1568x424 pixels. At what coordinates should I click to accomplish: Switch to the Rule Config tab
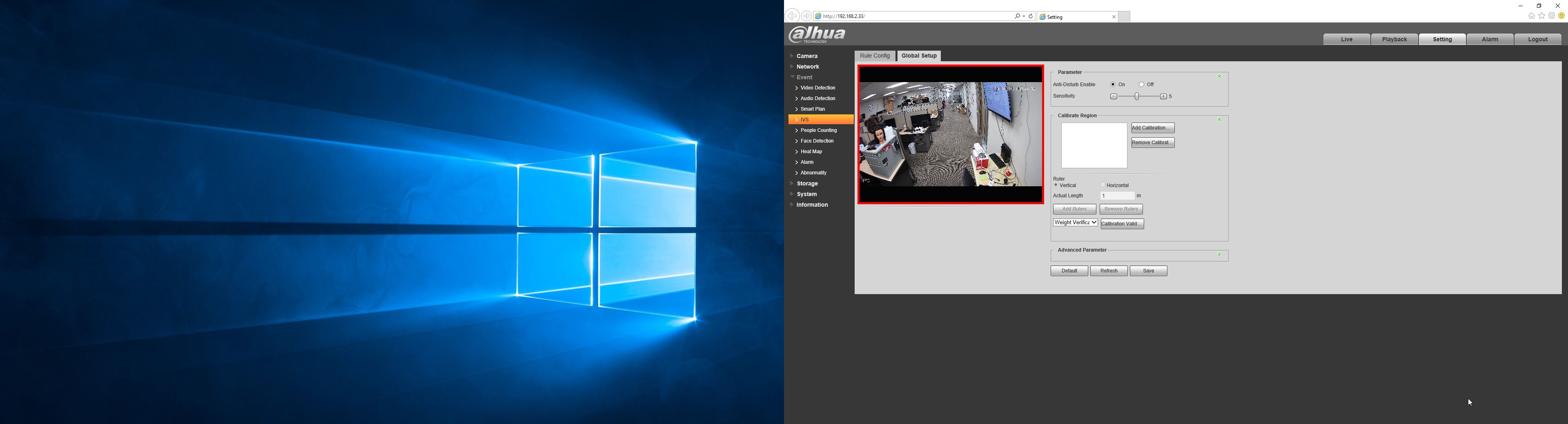[875, 56]
